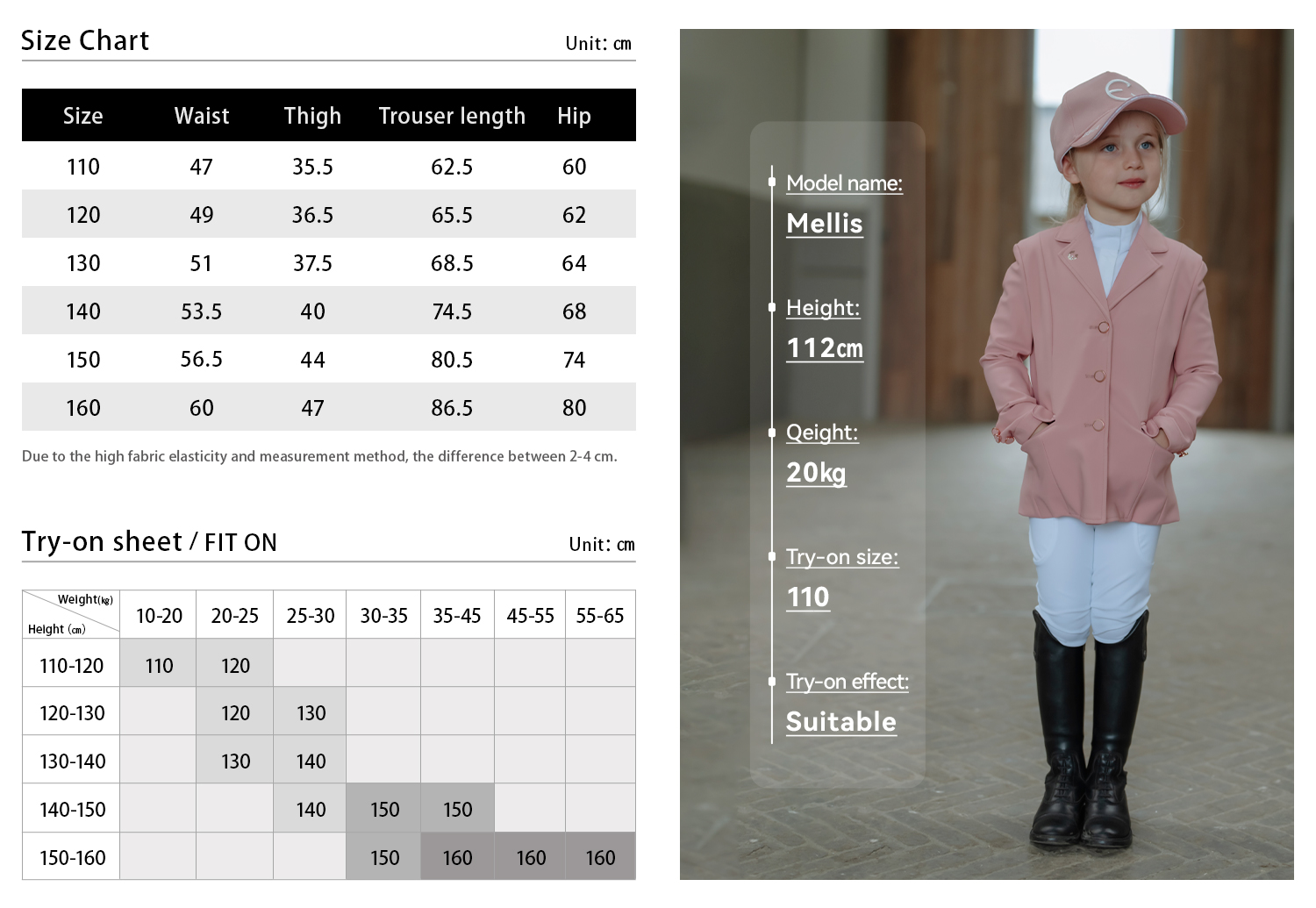Viewport: 1316px width, 908px height.
Task: Click the dark 160 cell under 55-65
Action: point(600,858)
